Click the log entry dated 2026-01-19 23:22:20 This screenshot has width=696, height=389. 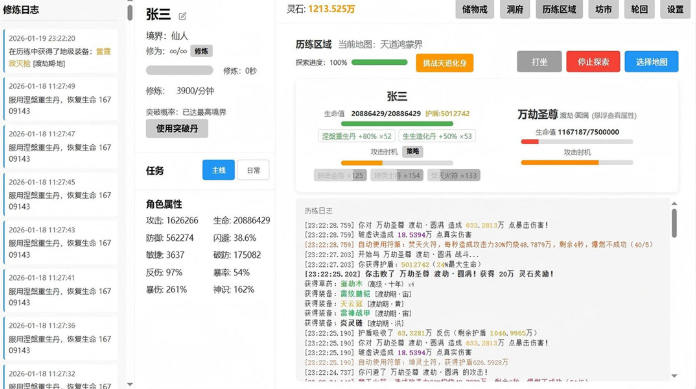coord(60,51)
